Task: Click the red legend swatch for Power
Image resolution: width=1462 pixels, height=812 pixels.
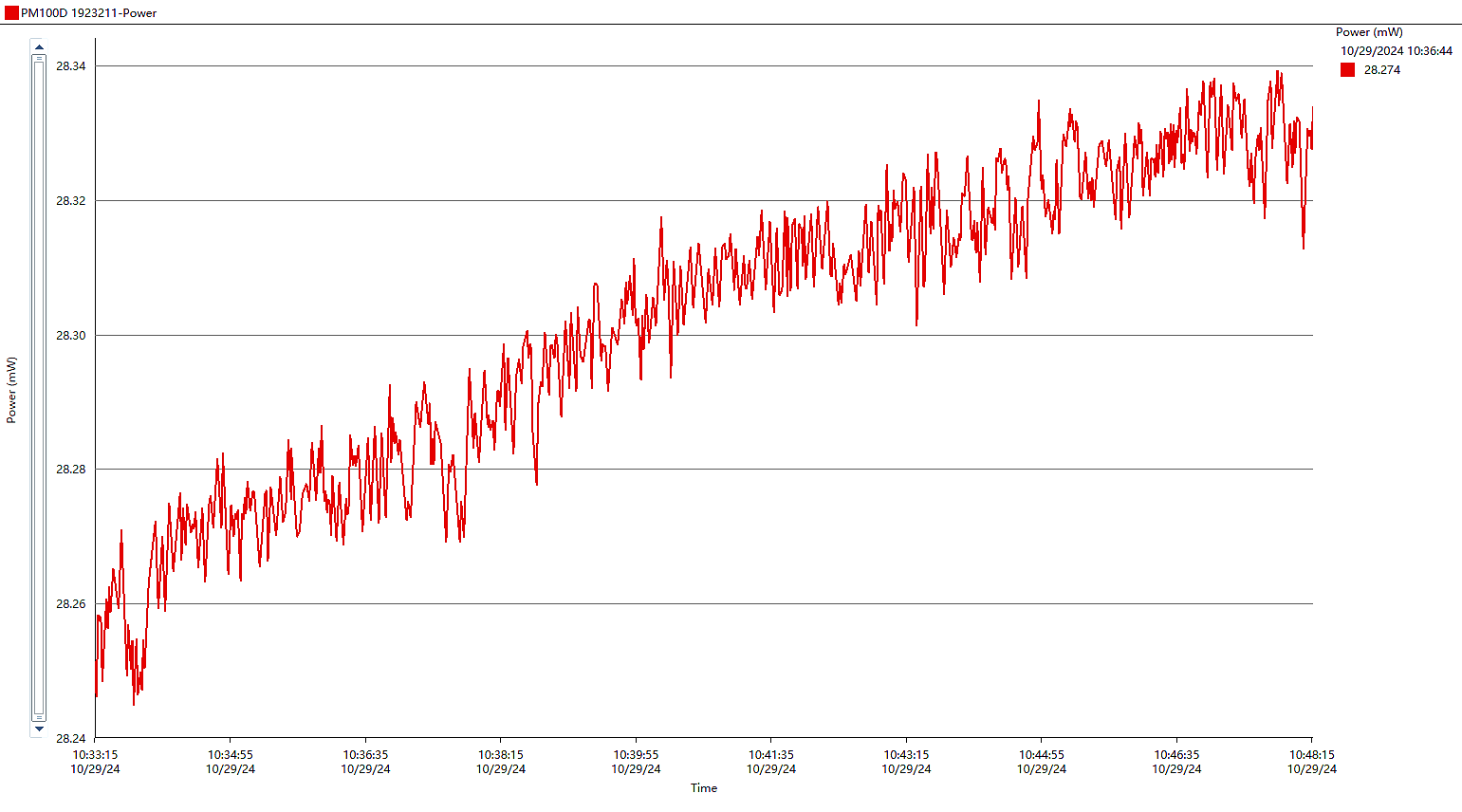Action: tap(1347, 70)
